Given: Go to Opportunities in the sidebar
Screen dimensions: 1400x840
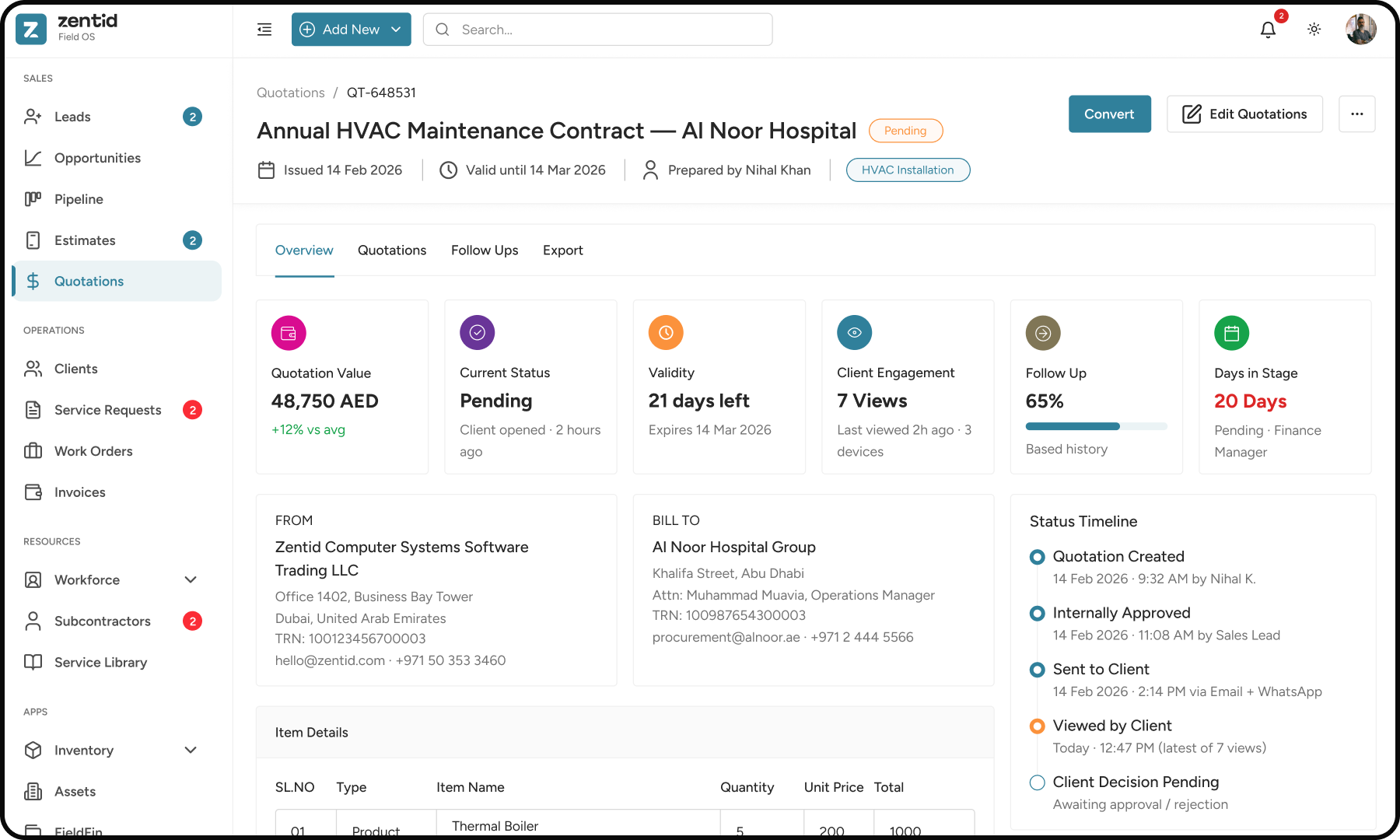Looking at the screenshot, I should (x=117, y=158).
